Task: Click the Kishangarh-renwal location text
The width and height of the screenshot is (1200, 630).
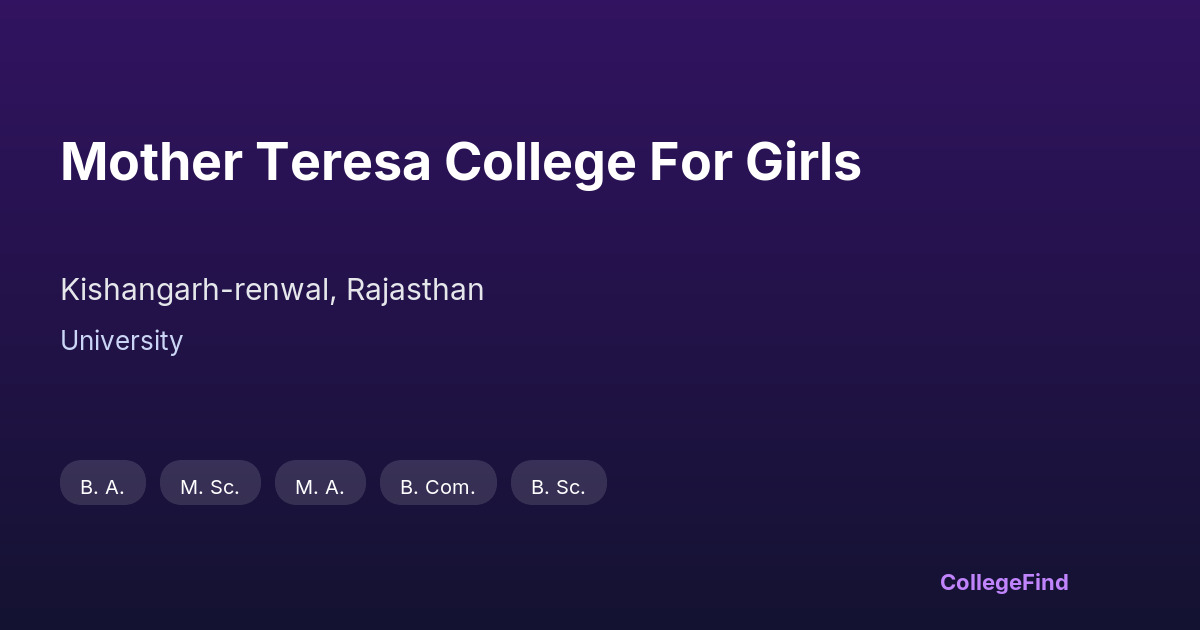Action: pos(198,290)
